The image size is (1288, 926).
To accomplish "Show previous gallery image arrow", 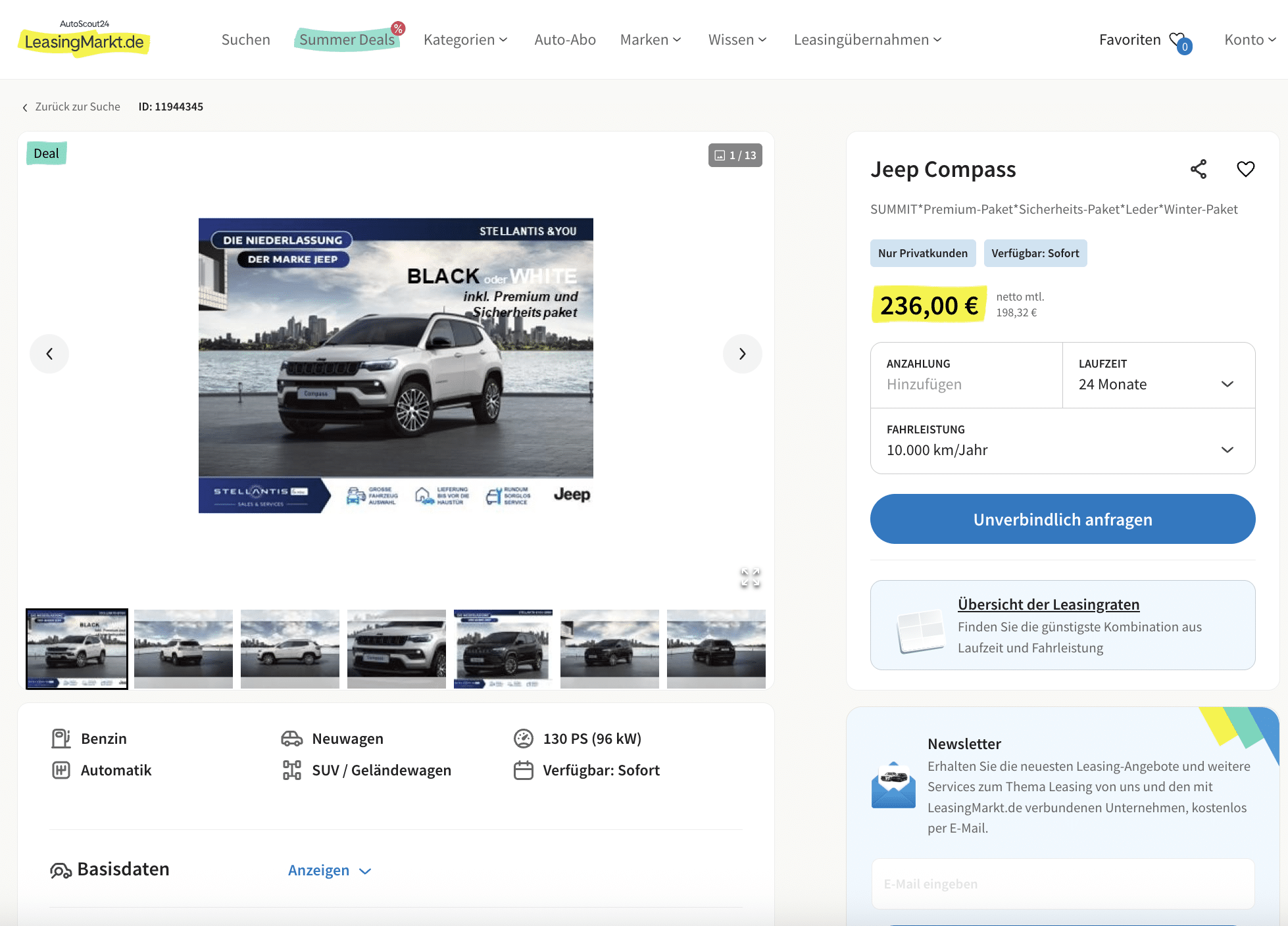I will click(x=49, y=354).
